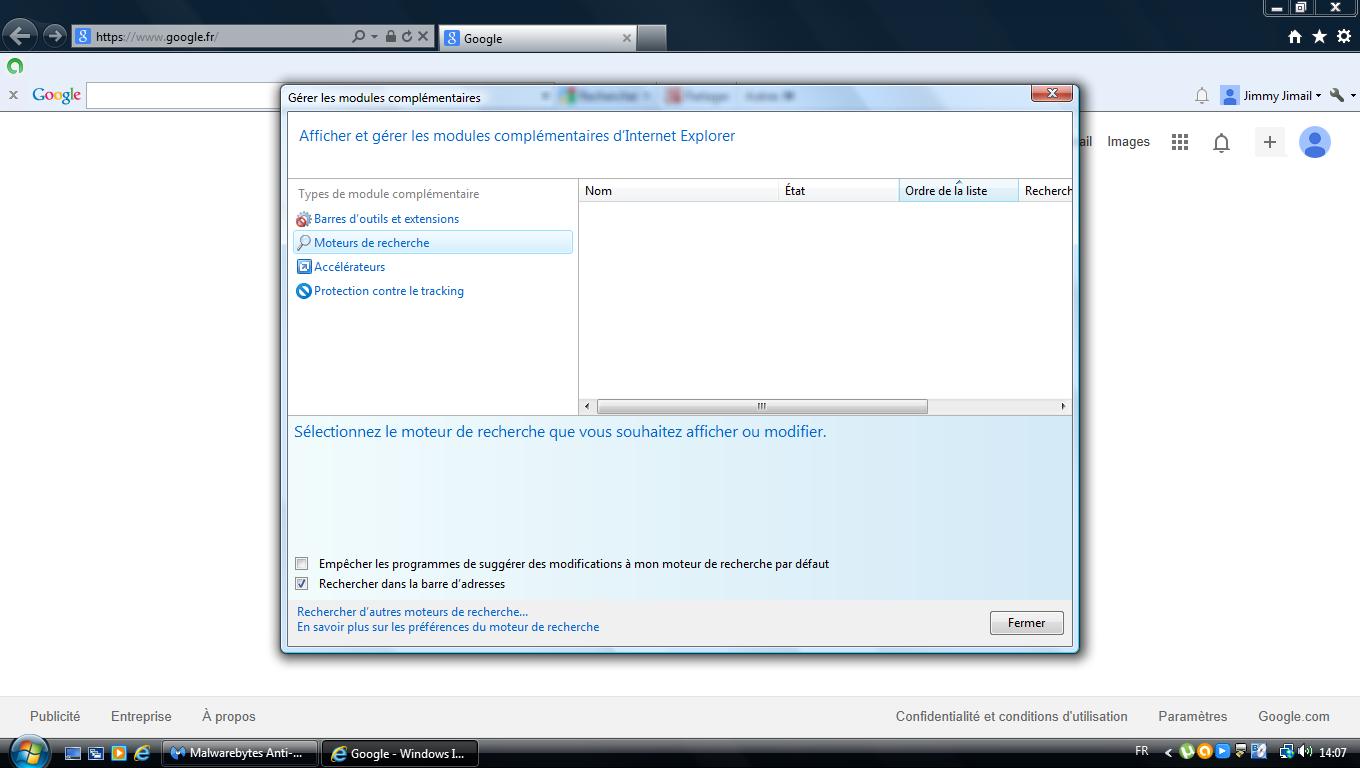This screenshot has height=768, width=1360.
Task: Open the Paramètres footer link
Action: coord(1193,716)
